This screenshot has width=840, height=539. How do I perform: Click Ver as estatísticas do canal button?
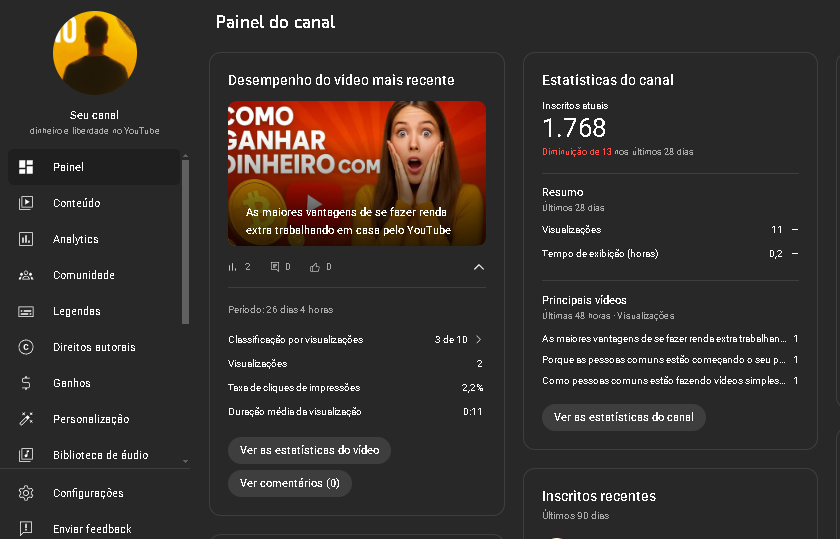coord(624,417)
